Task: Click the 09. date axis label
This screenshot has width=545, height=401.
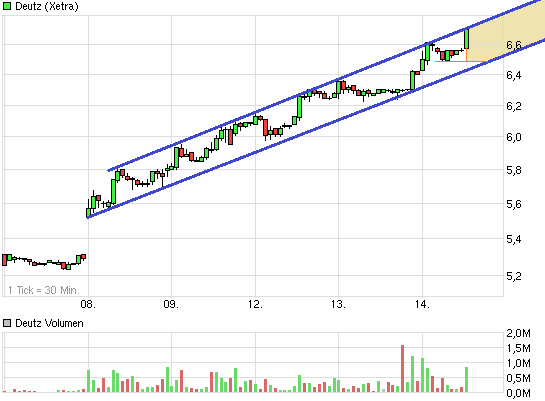Action: pyautogui.click(x=171, y=304)
